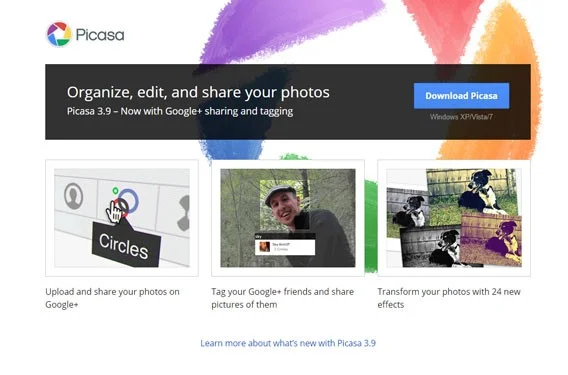
Task: Click the smiling man's highlighted face square
Action: click(x=285, y=205)
